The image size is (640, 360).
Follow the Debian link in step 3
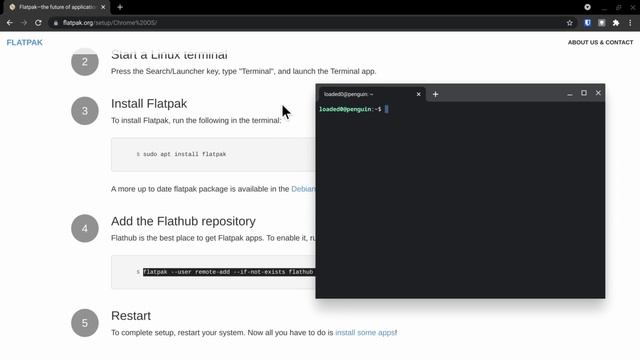[303, 189]
